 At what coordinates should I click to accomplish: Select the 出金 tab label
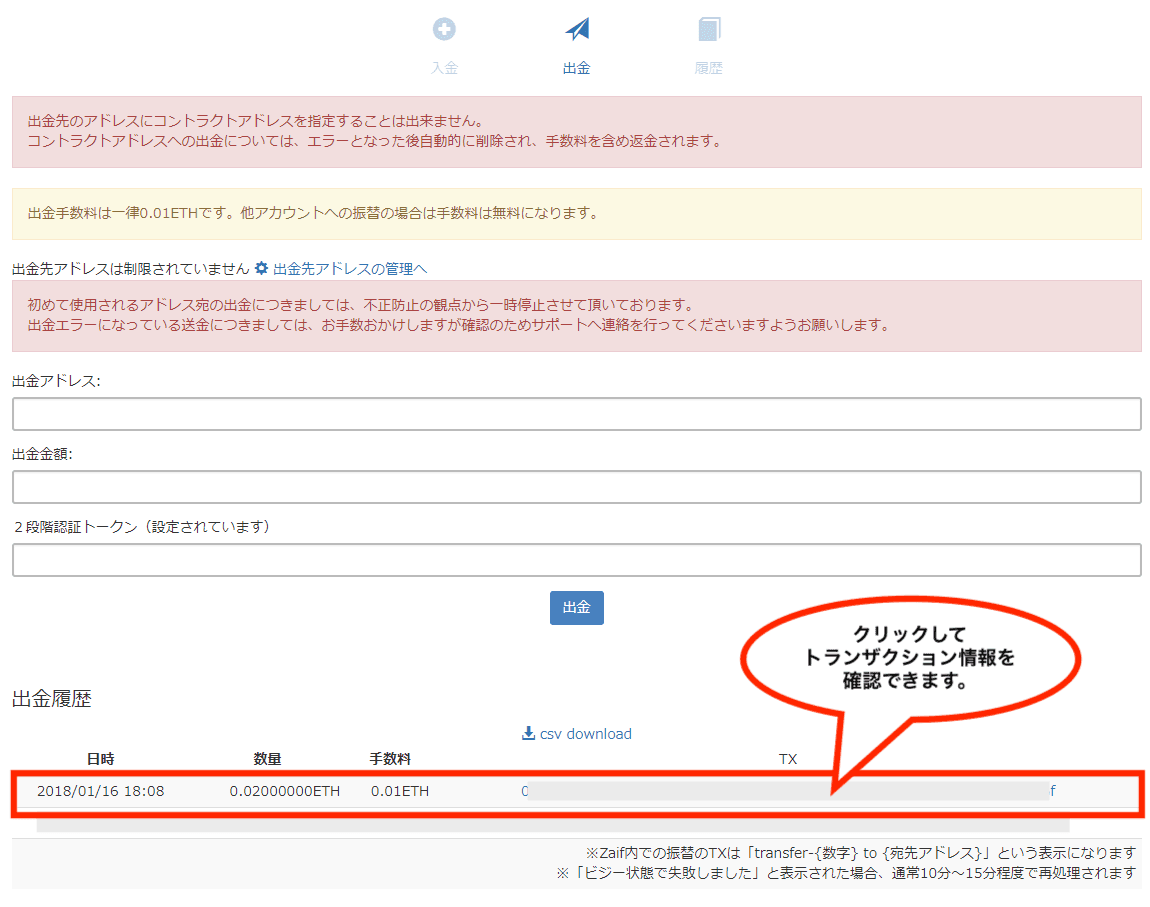(577, 69)
